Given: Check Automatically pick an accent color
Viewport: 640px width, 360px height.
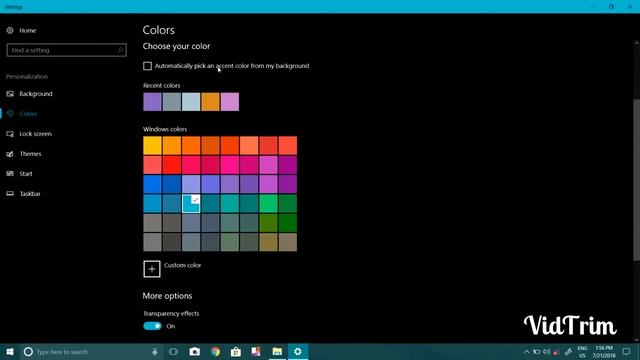Looking at the screenshot, I should click(x=147, y=66).
